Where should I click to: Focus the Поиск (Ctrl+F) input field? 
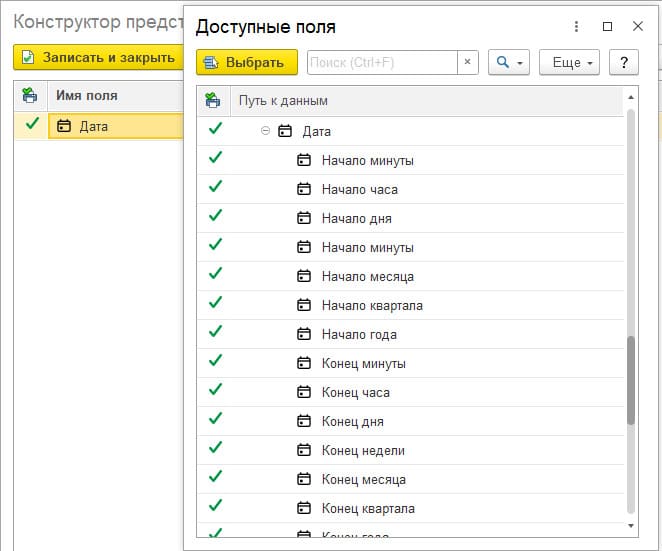(382, 62)
